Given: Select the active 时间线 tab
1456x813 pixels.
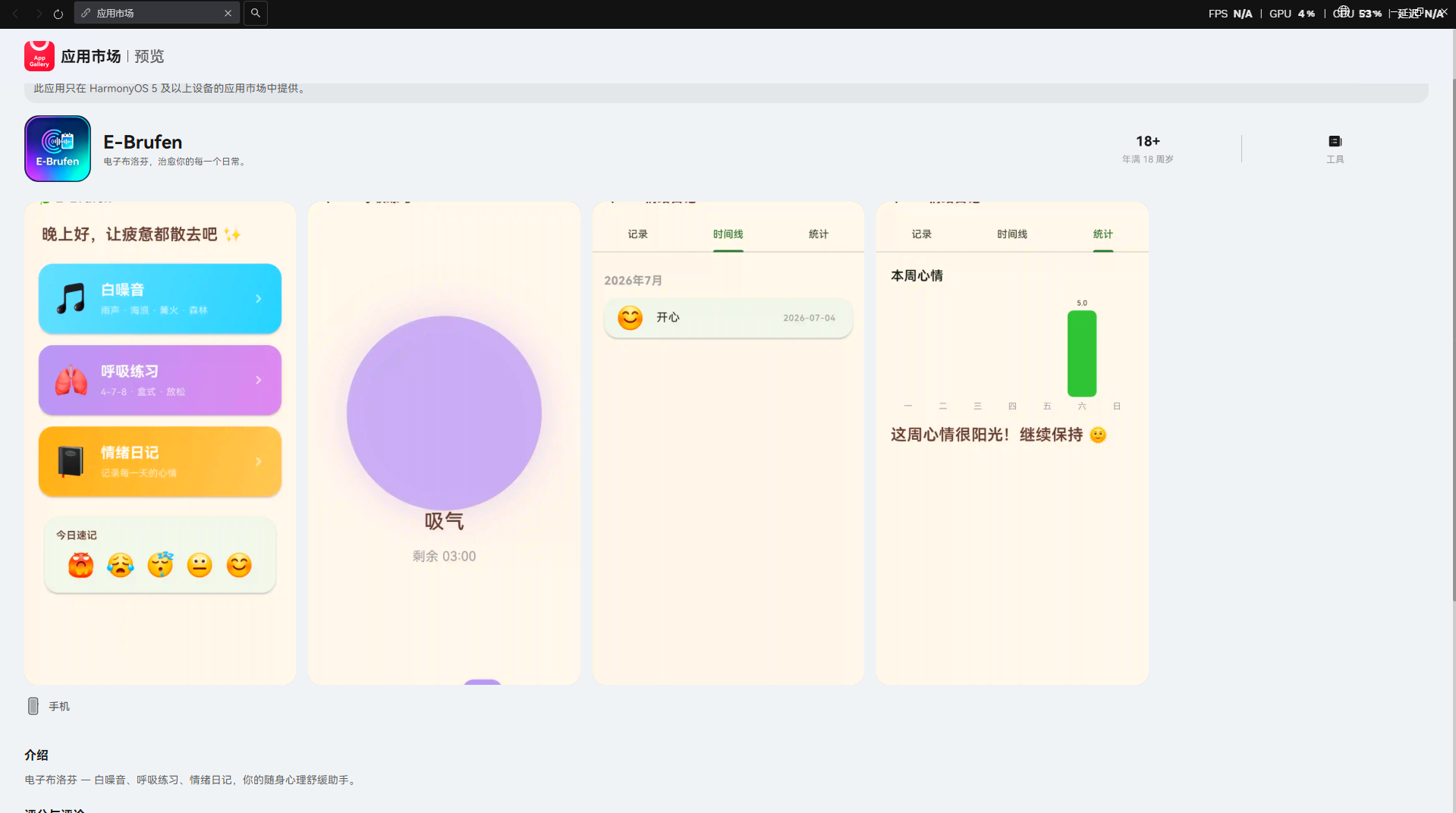Looking at the screenshot, I should [728, 234].
